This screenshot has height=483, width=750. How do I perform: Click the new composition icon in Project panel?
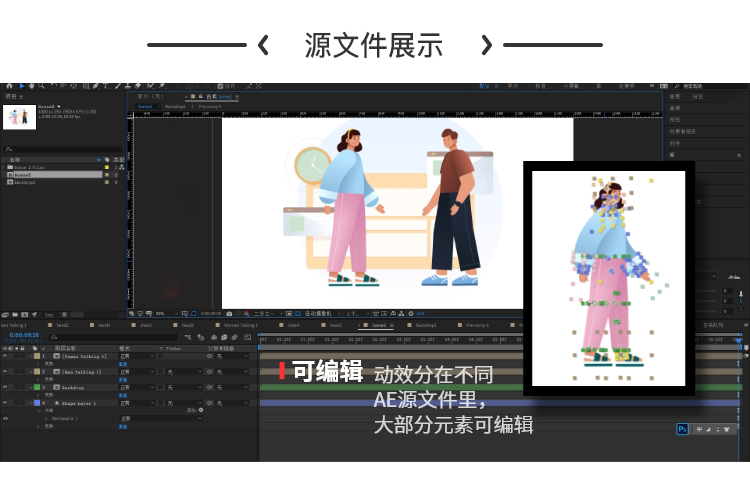(25, 315)
